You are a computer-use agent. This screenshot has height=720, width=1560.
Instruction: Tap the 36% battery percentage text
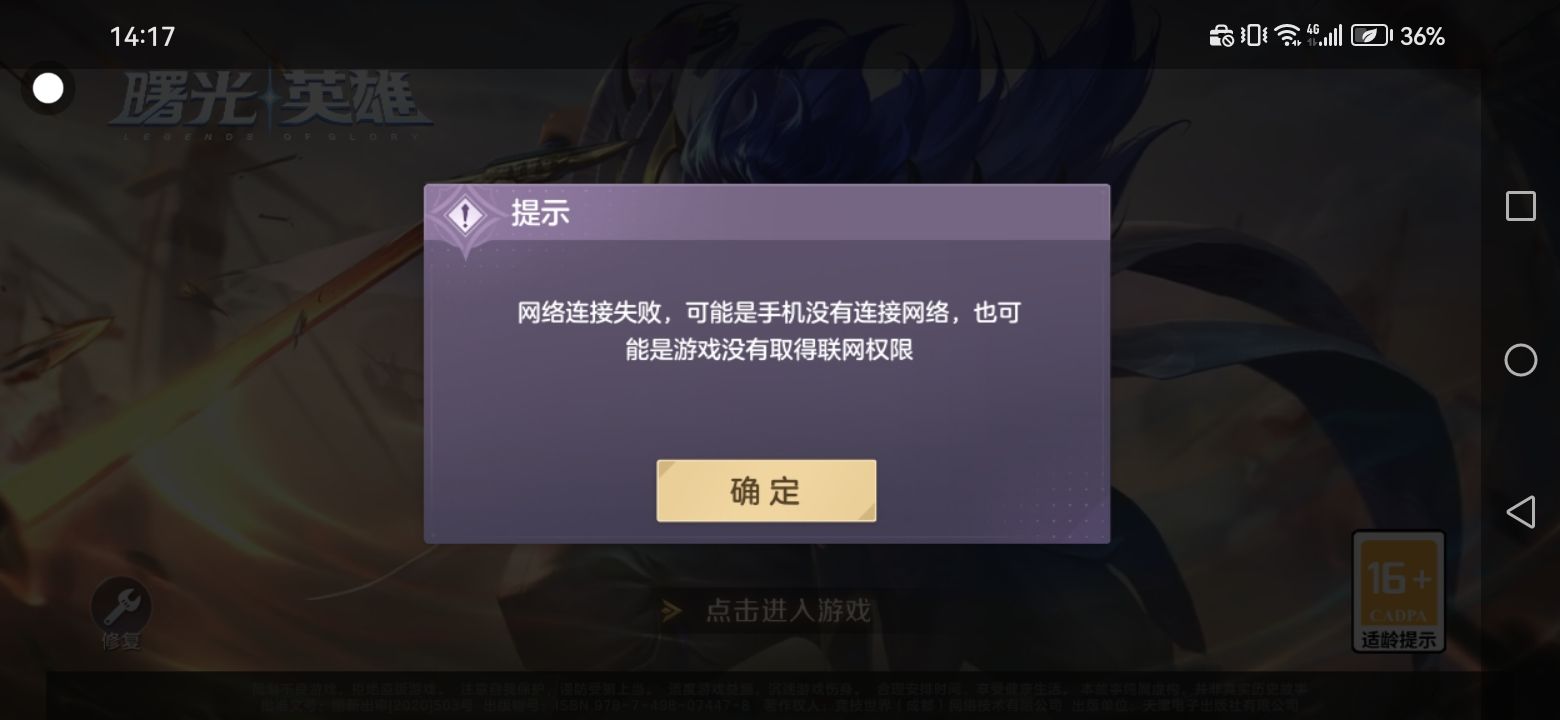(x=1422, y=37)
